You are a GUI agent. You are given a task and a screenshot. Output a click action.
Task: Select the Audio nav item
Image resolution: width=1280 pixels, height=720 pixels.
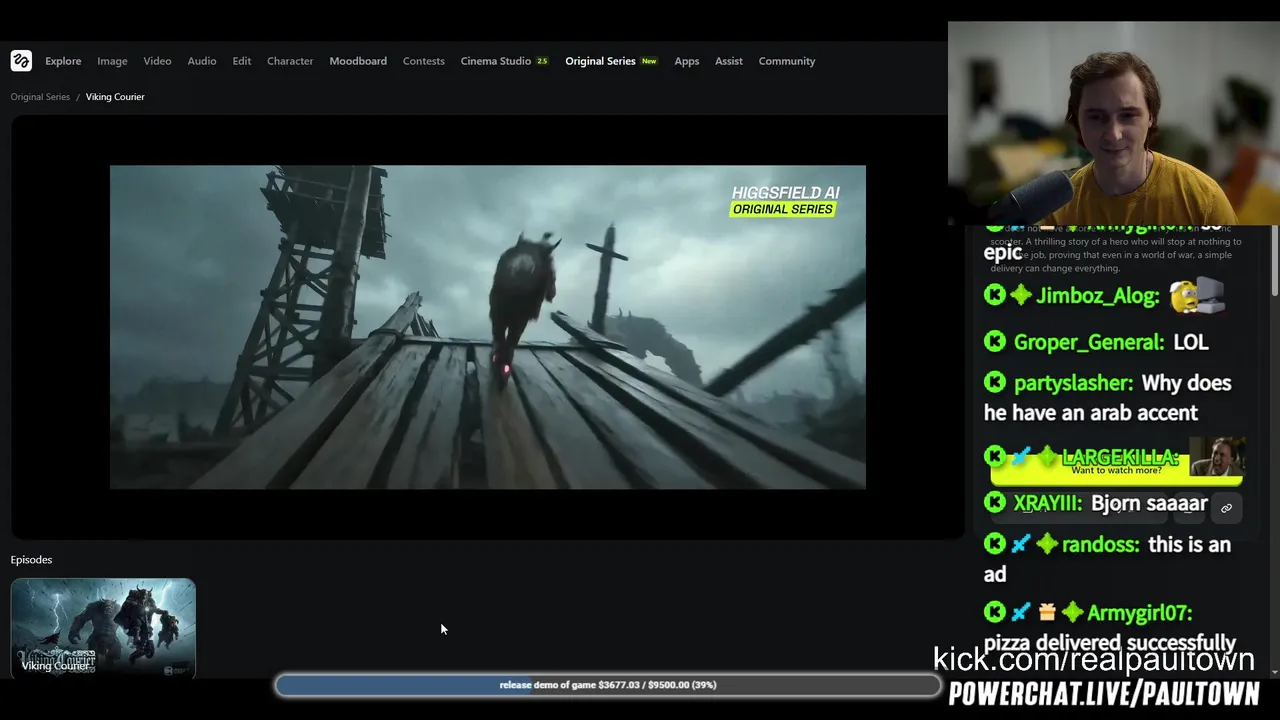(202, 61)
